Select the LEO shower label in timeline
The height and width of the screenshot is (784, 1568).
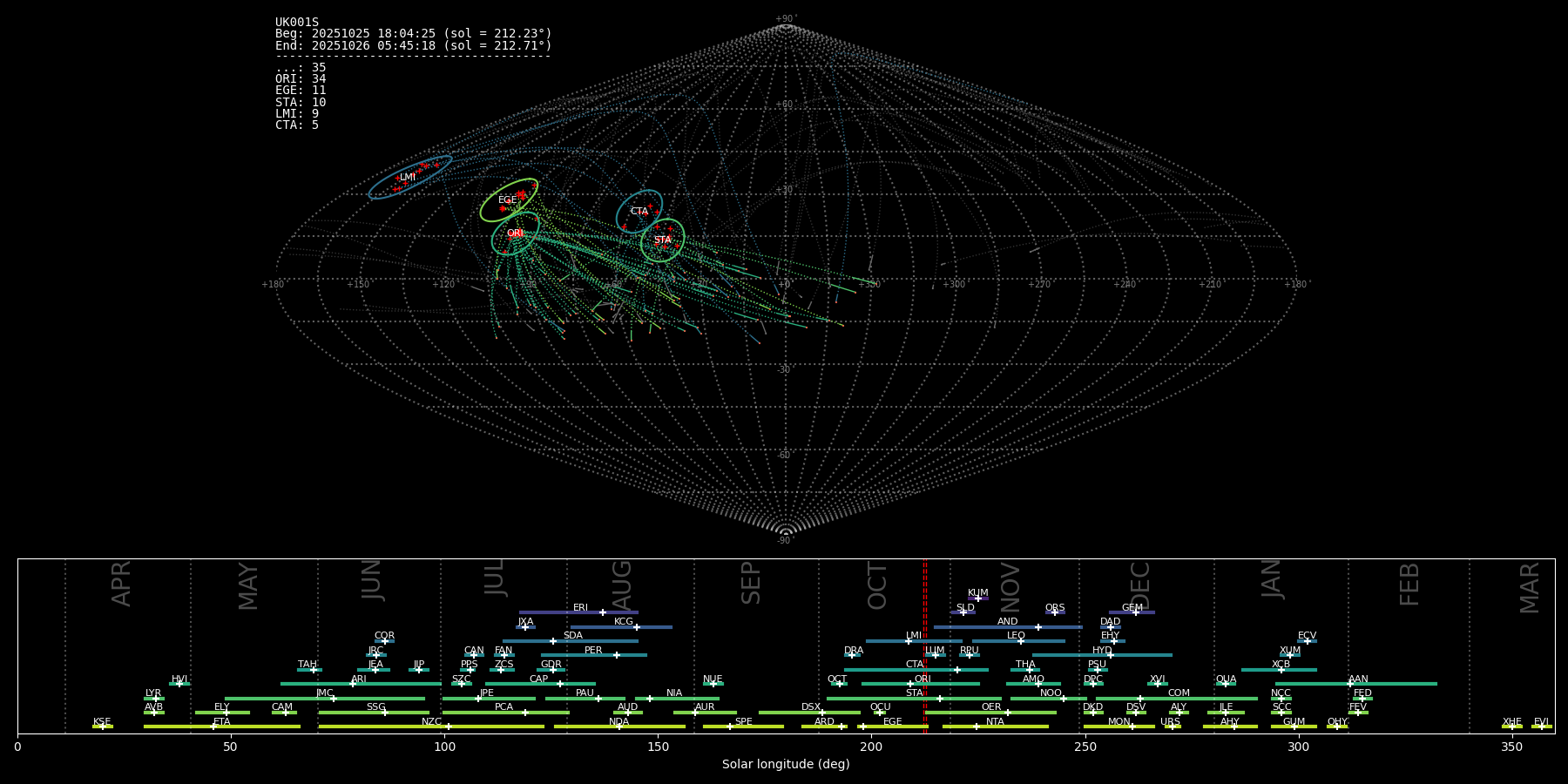[1016, 636]
